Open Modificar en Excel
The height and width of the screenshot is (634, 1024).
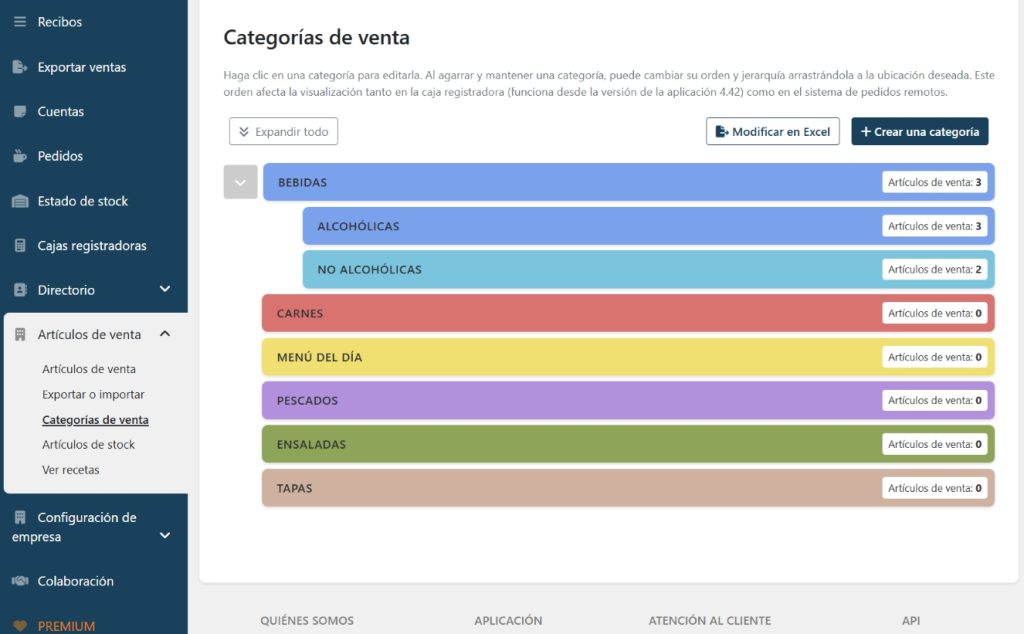pyautogui.click(x=772, y=131)
